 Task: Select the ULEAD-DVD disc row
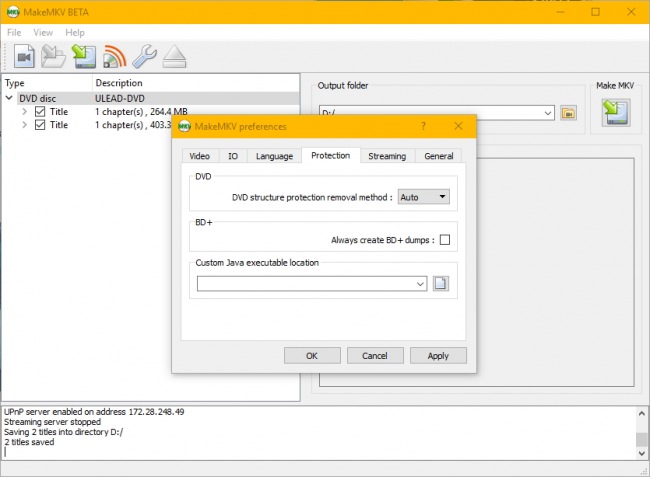[x=151, y=98]
